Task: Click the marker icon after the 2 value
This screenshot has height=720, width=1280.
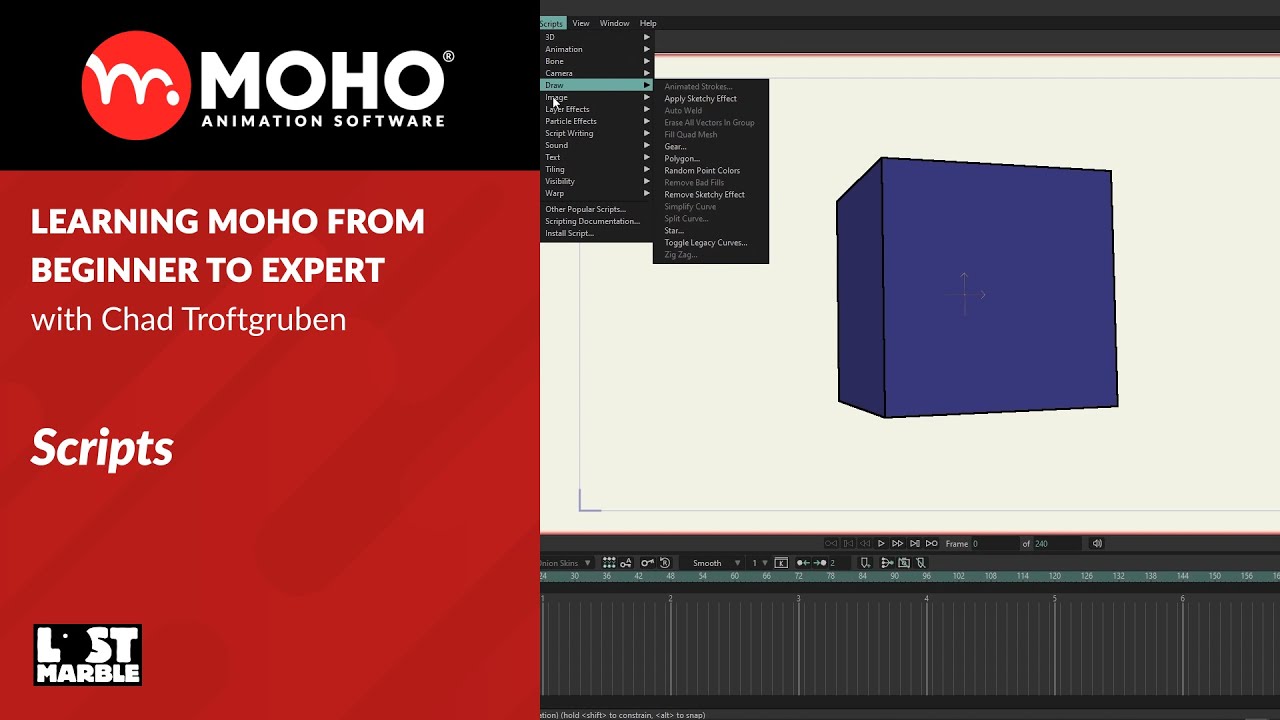Action: (x=865, y=563)
